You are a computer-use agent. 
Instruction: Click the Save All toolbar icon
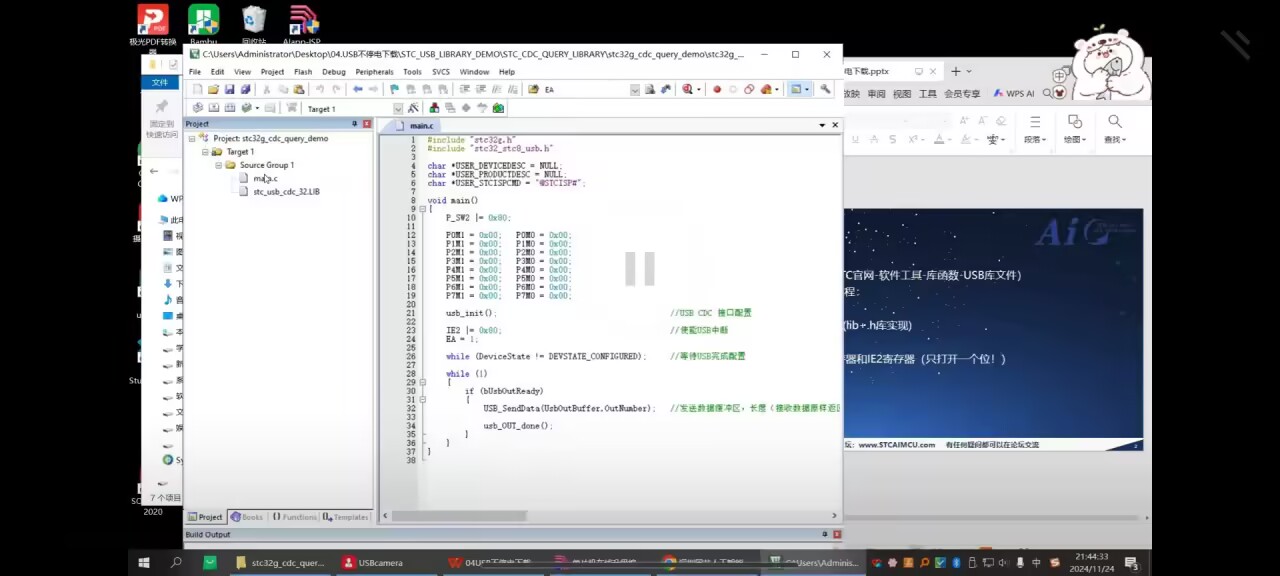[245, 89]
